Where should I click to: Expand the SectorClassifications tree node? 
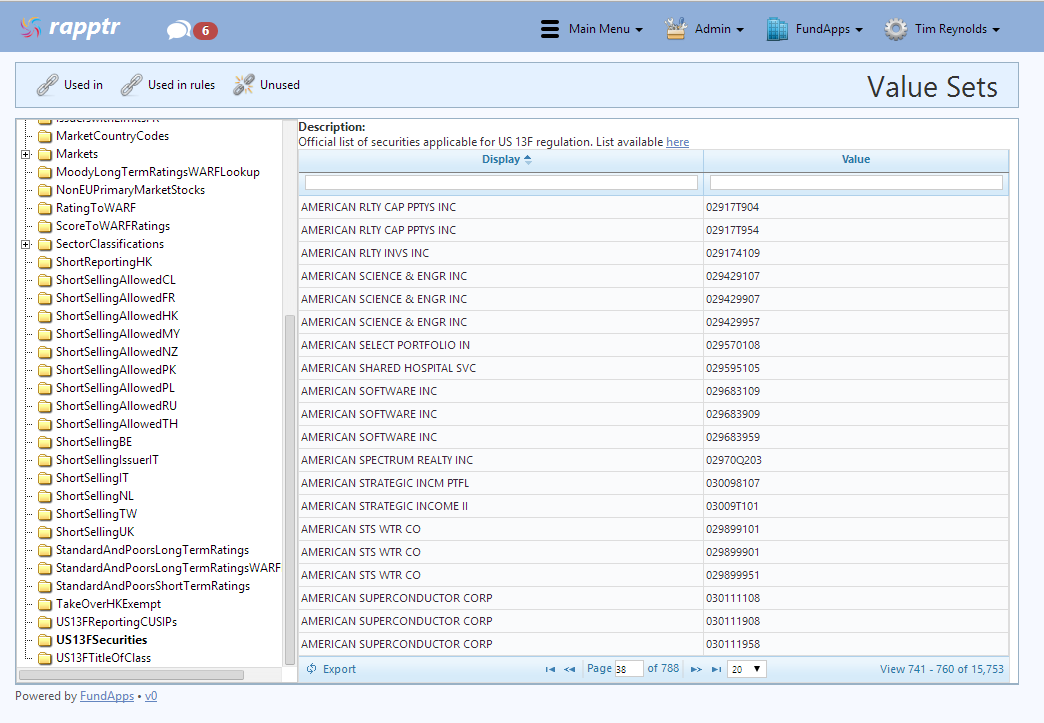coord(26,244)
